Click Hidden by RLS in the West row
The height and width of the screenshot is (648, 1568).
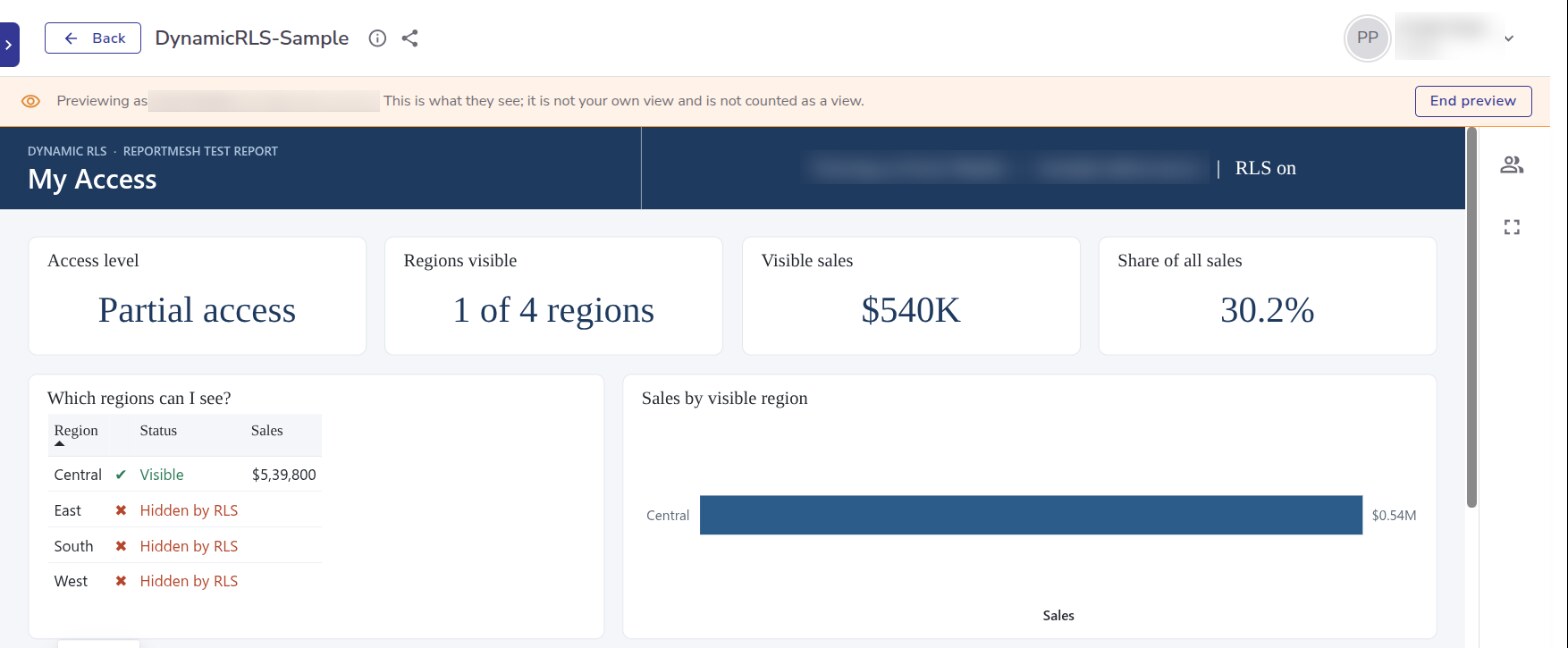pyautogui.click(x=189, y=581)
